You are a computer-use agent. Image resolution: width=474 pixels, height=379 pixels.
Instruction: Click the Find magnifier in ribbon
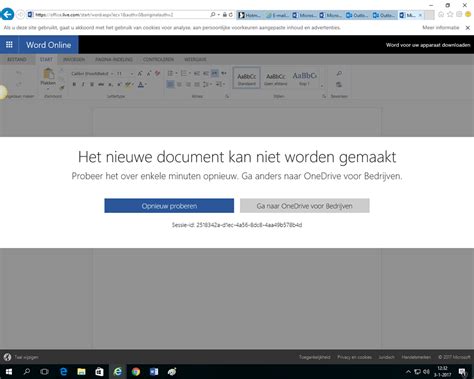(339, 73)
